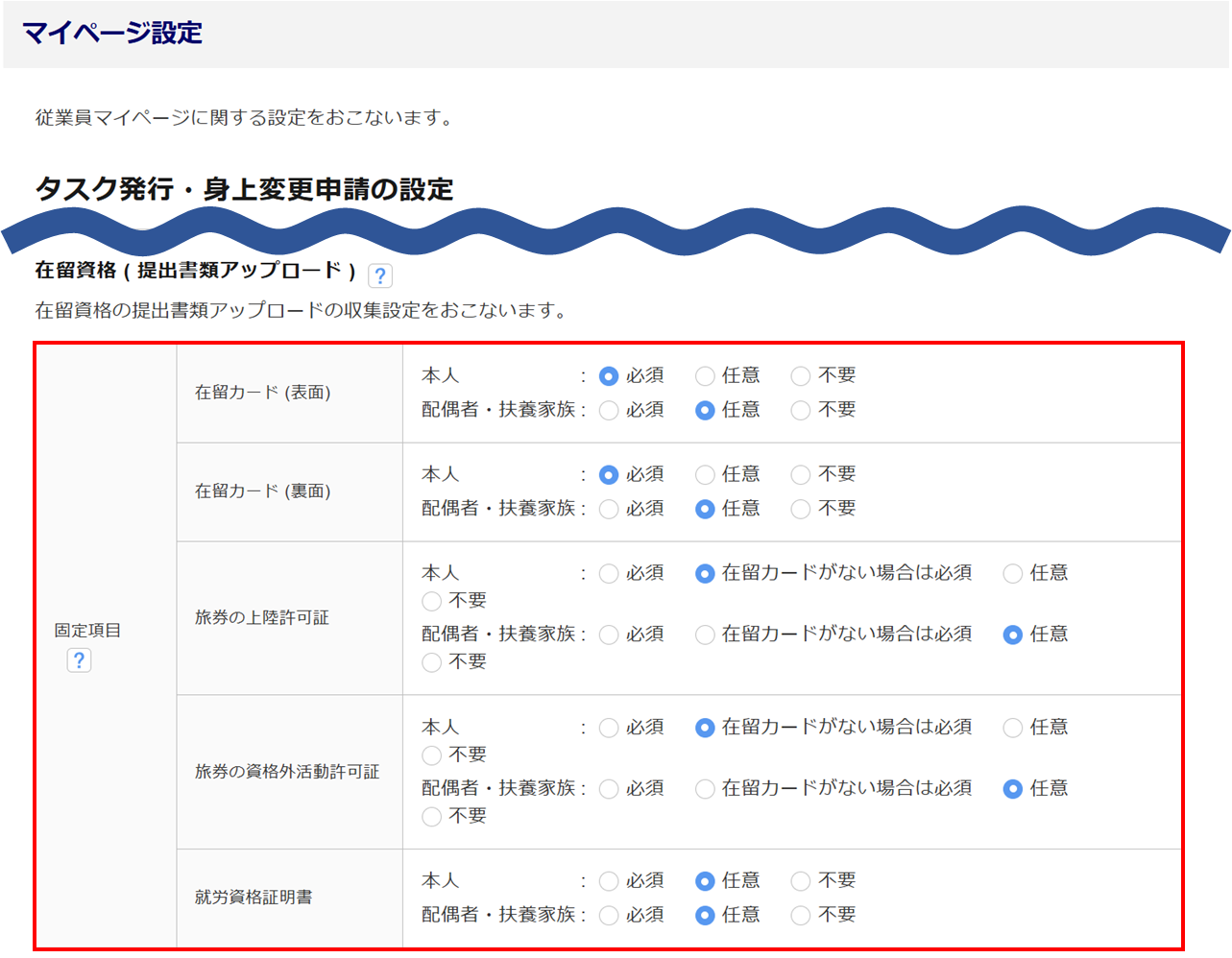
Task: Set 旅券の上陸許可証 本人 to 任意
Action: (1012, 574)
